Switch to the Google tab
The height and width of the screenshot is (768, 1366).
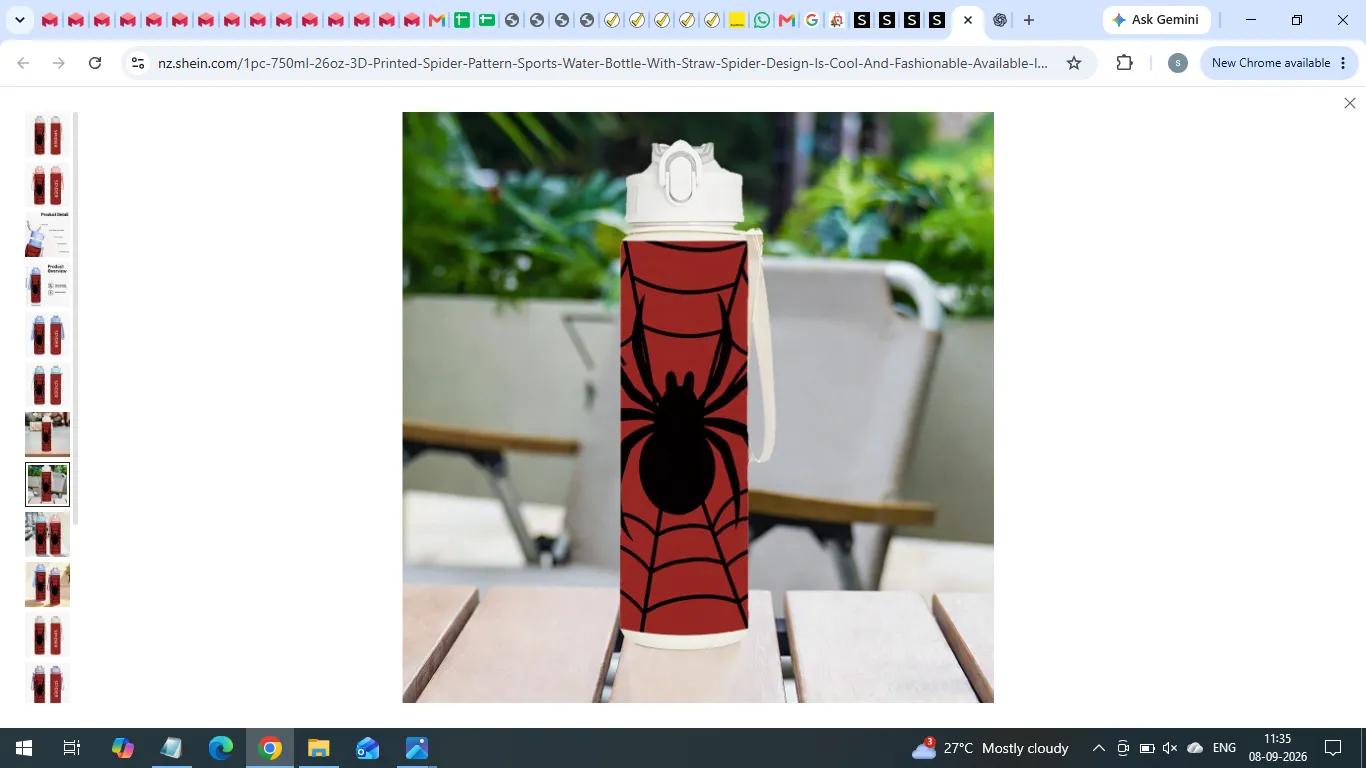coord(812,20)
